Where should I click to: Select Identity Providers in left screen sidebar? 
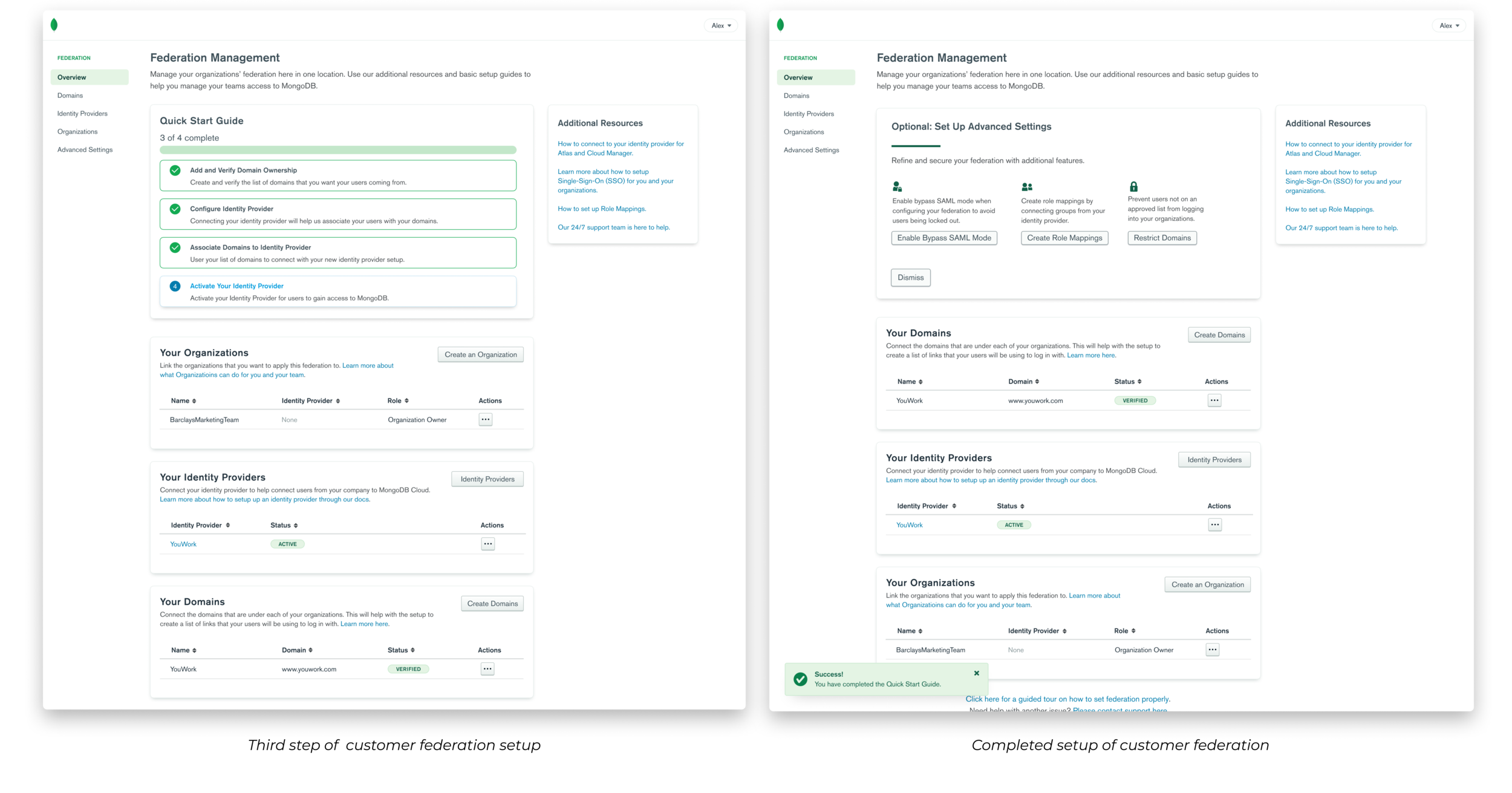[82, 114]
